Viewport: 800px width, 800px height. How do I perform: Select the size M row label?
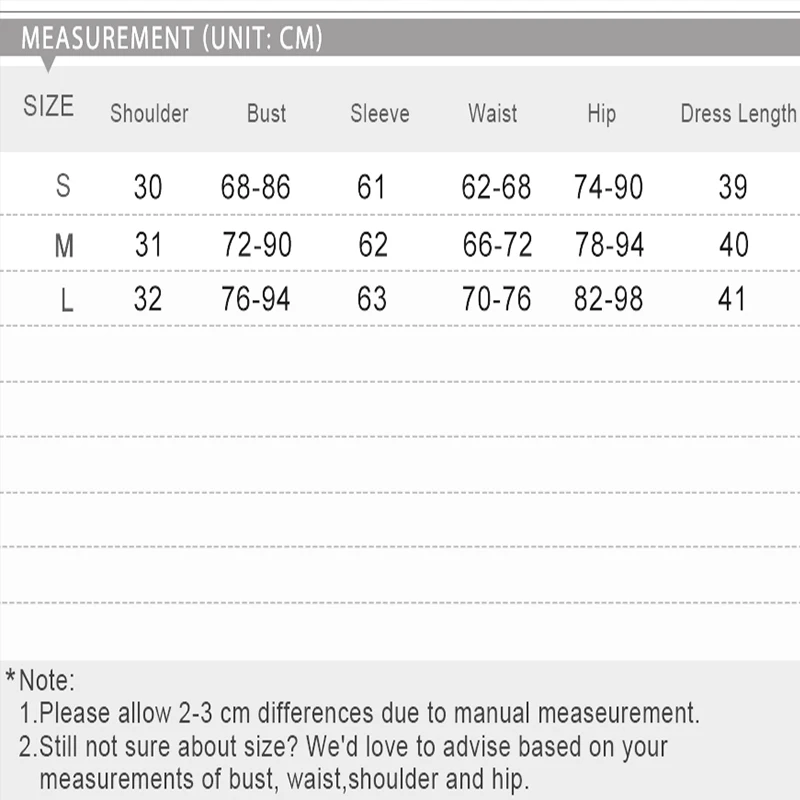tap(64, 245)
